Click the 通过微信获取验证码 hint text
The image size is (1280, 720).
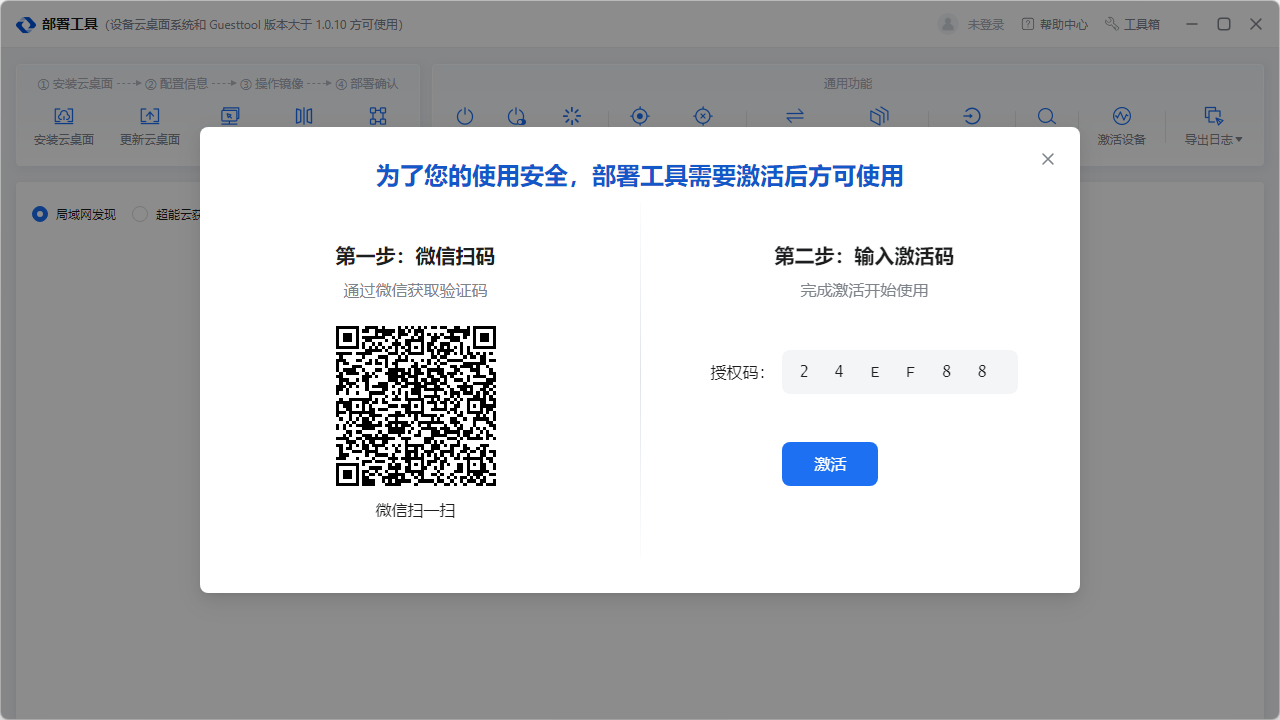[x=416, y=291]
